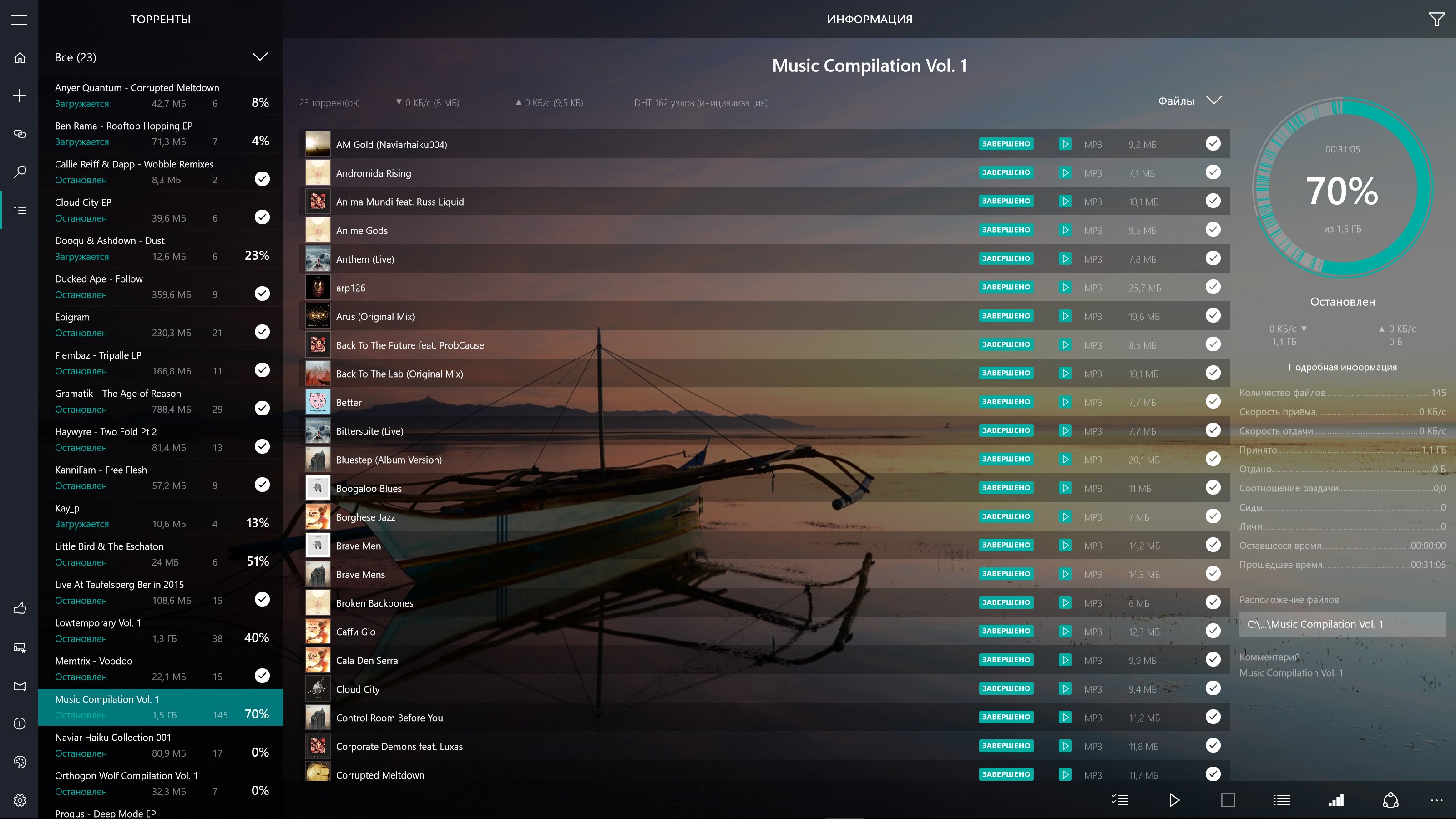Toggle completed status for Brave Men file
This screenshot has width=1456, height=819.
coord(1213,545)
